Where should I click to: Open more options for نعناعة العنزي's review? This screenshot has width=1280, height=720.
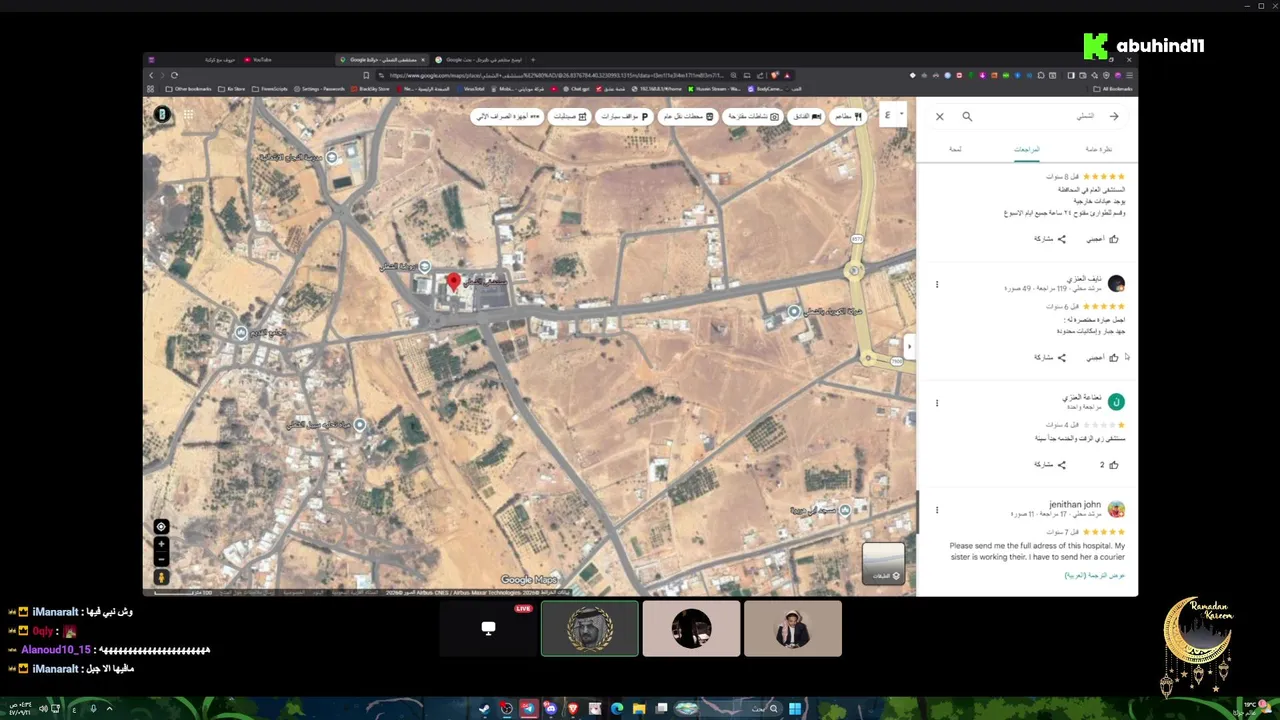pos(937,403)
